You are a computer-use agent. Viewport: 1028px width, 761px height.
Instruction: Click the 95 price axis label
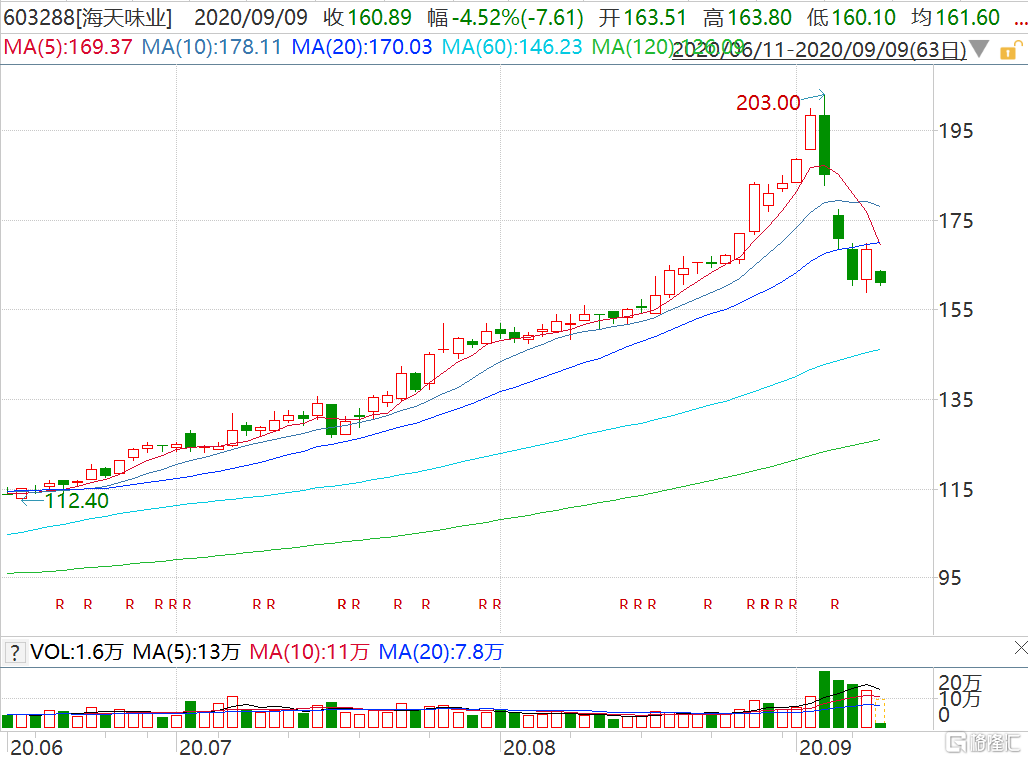(x=949, y=578)
